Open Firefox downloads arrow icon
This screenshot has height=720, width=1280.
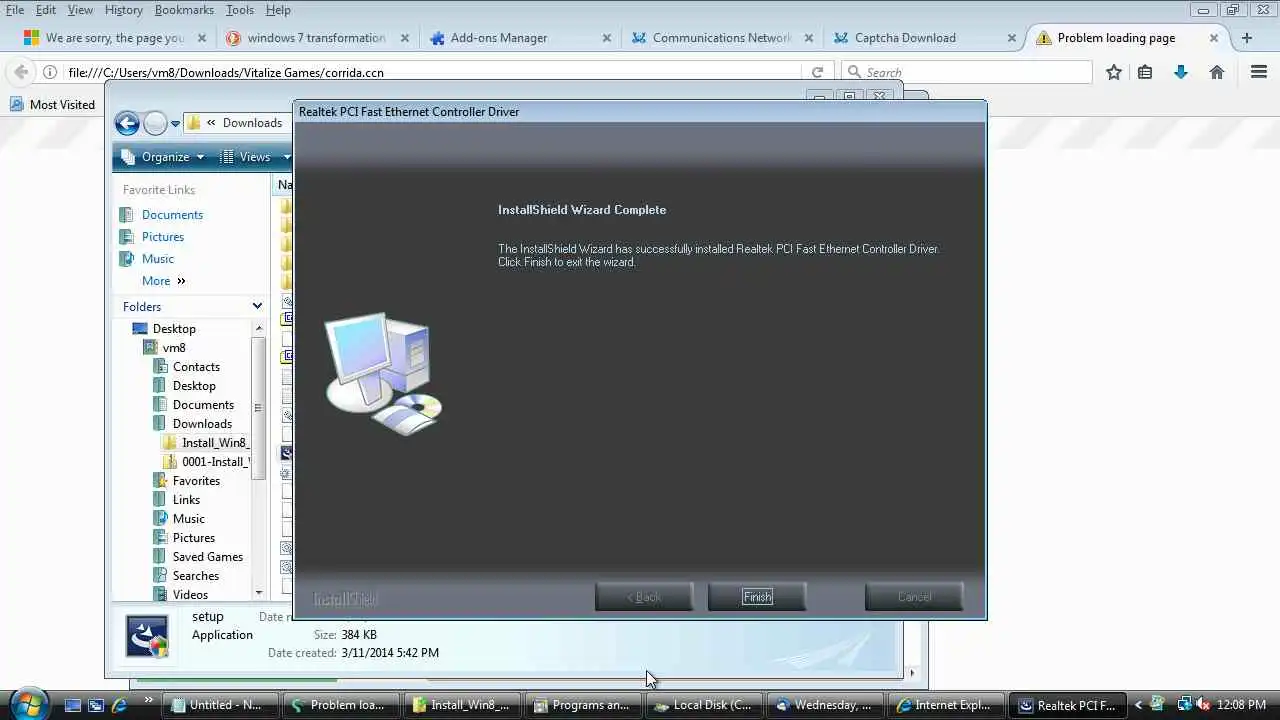coord(1181,72)
